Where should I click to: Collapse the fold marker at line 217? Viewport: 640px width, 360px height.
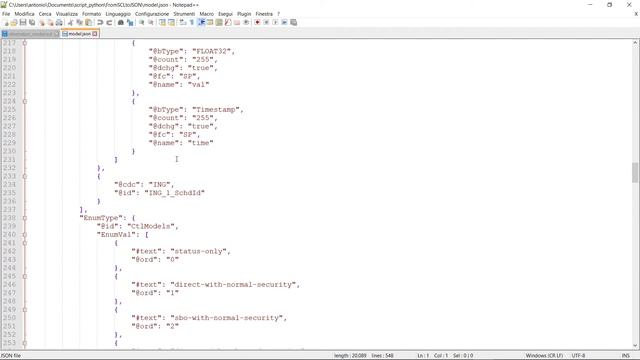[x=24, y=43]
